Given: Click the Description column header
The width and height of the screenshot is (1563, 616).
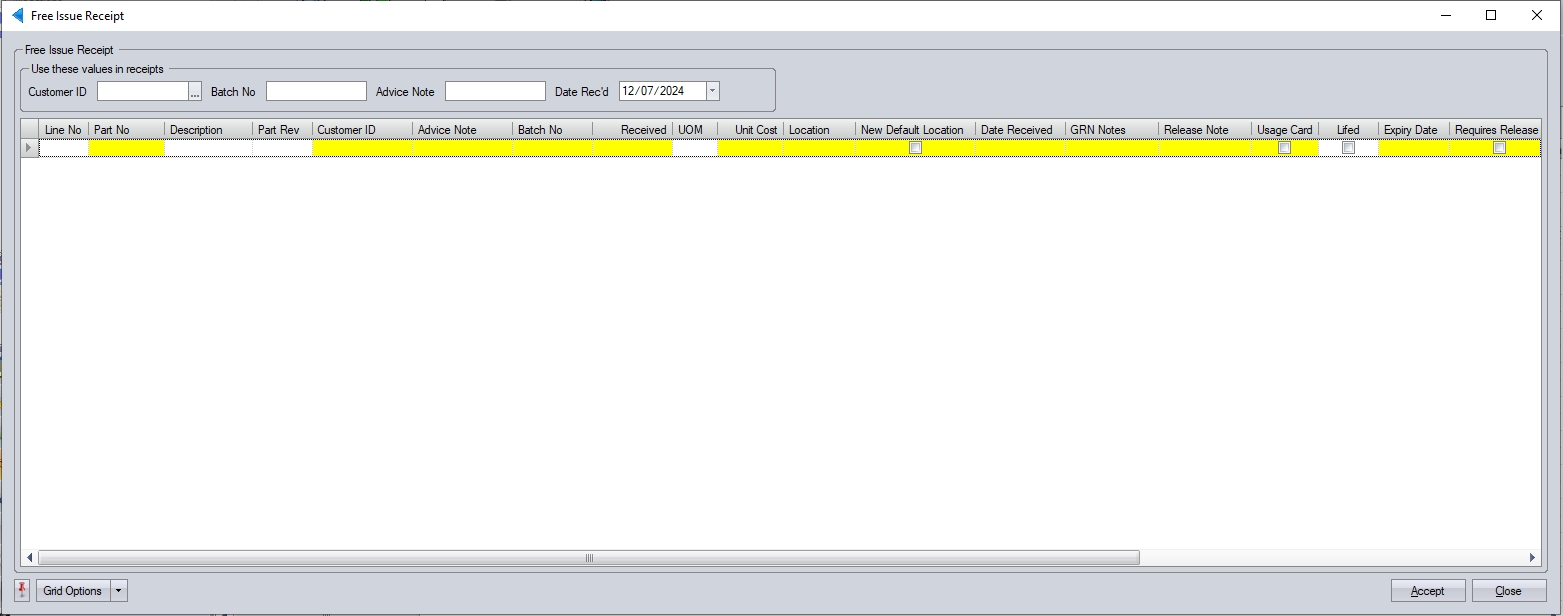Looking at the screenshot, I should (208, 130).
